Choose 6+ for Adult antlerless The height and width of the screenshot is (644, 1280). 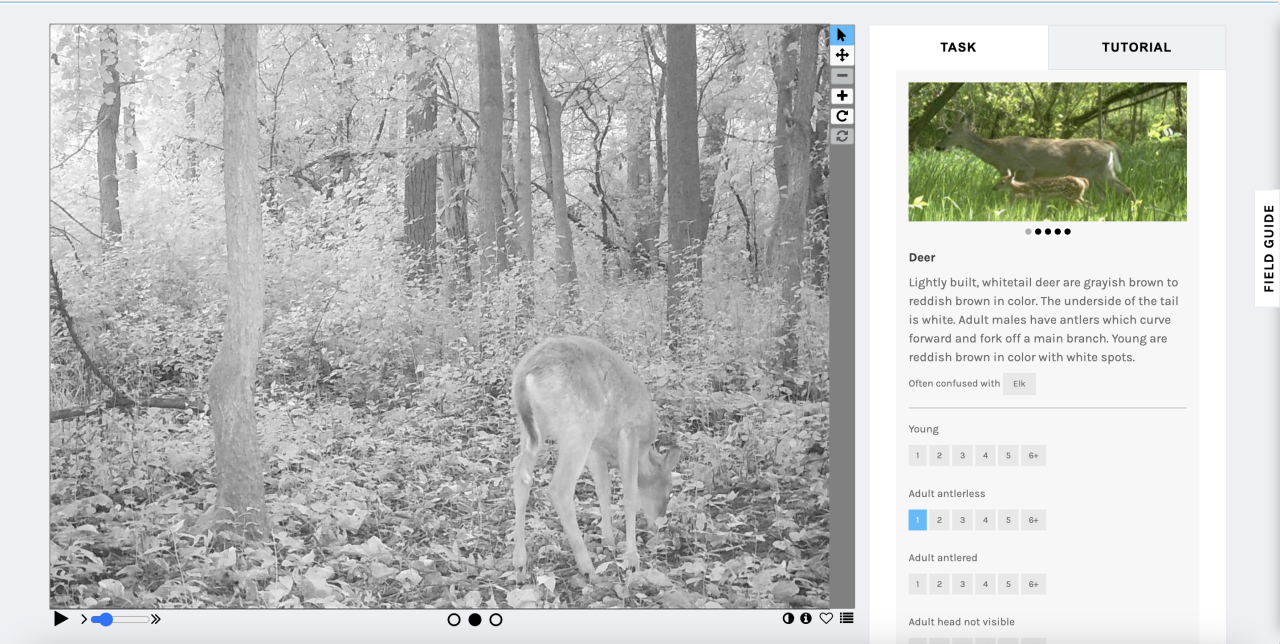click(x=1034, y=520)
